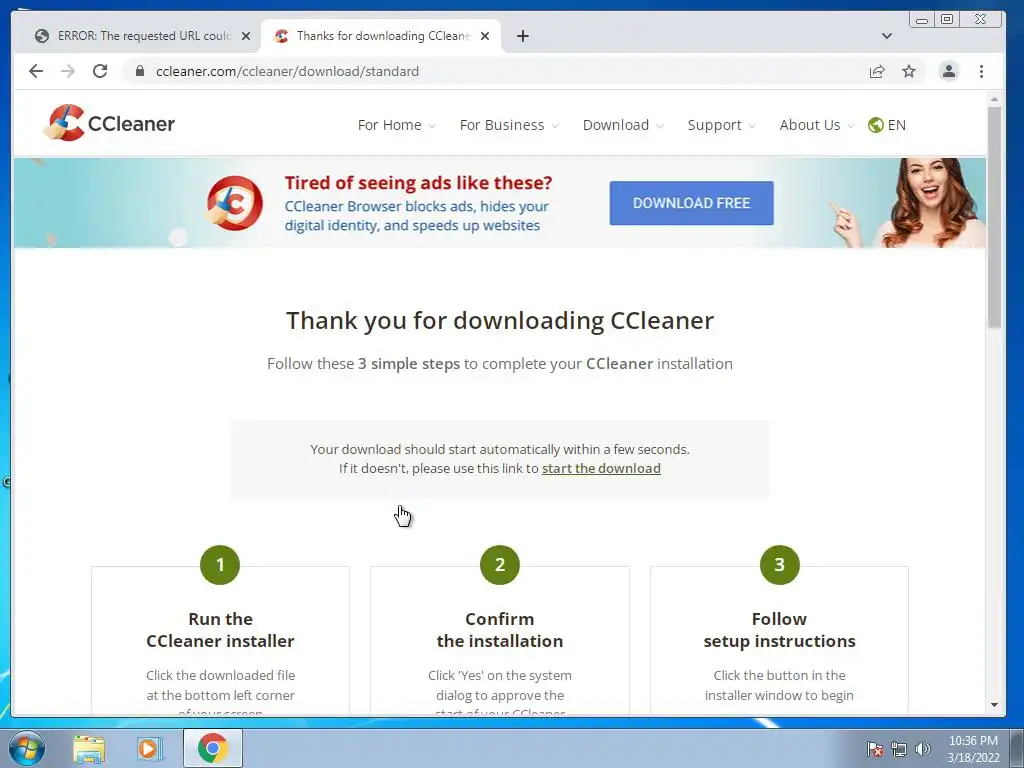The image size is (1024, 768).
Task: Change language via EN globe icon
Action: coord(887,125)
